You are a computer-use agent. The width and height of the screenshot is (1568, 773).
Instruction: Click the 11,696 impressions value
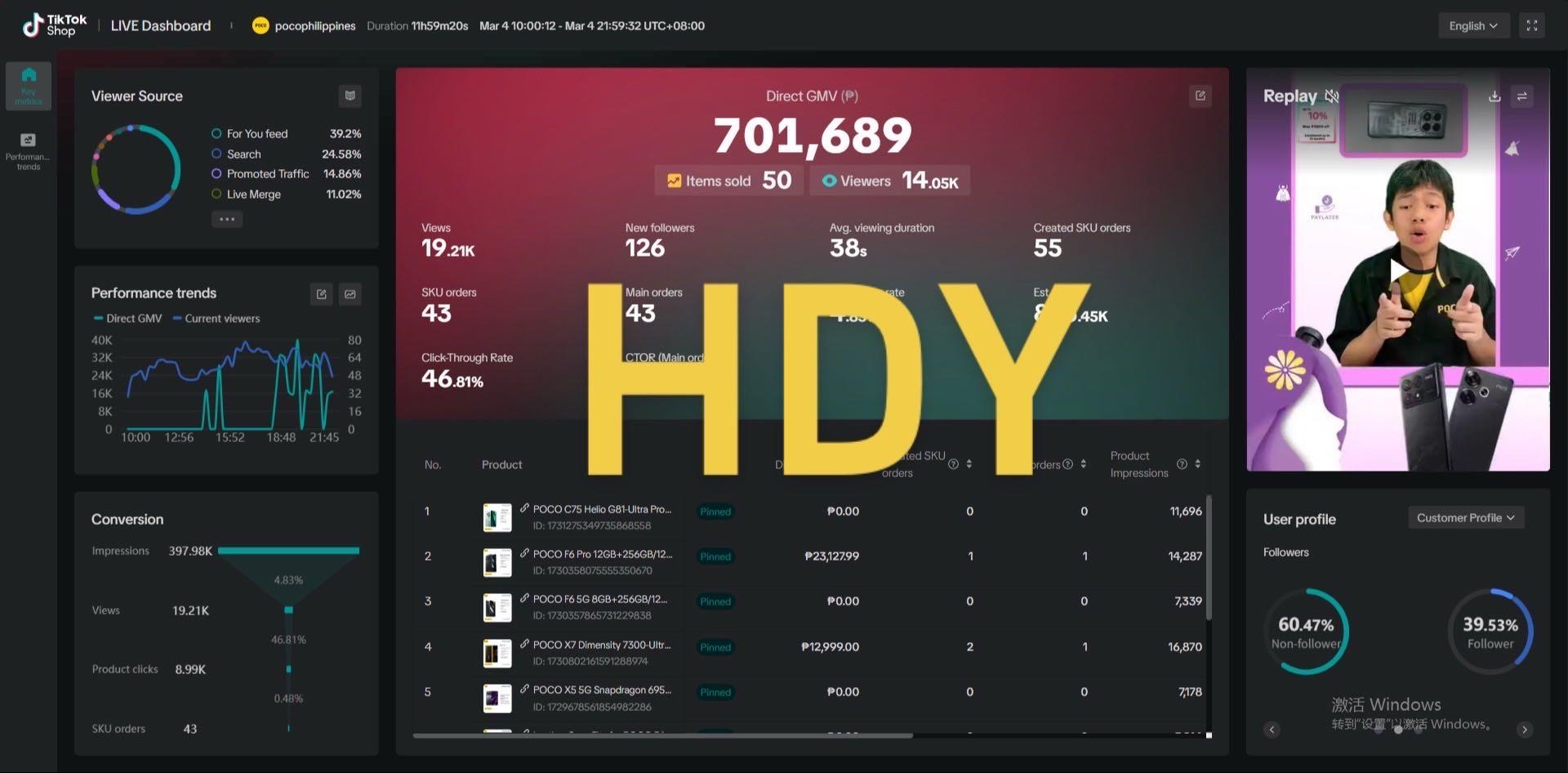pyautogui.click(x=1185, y=511)
